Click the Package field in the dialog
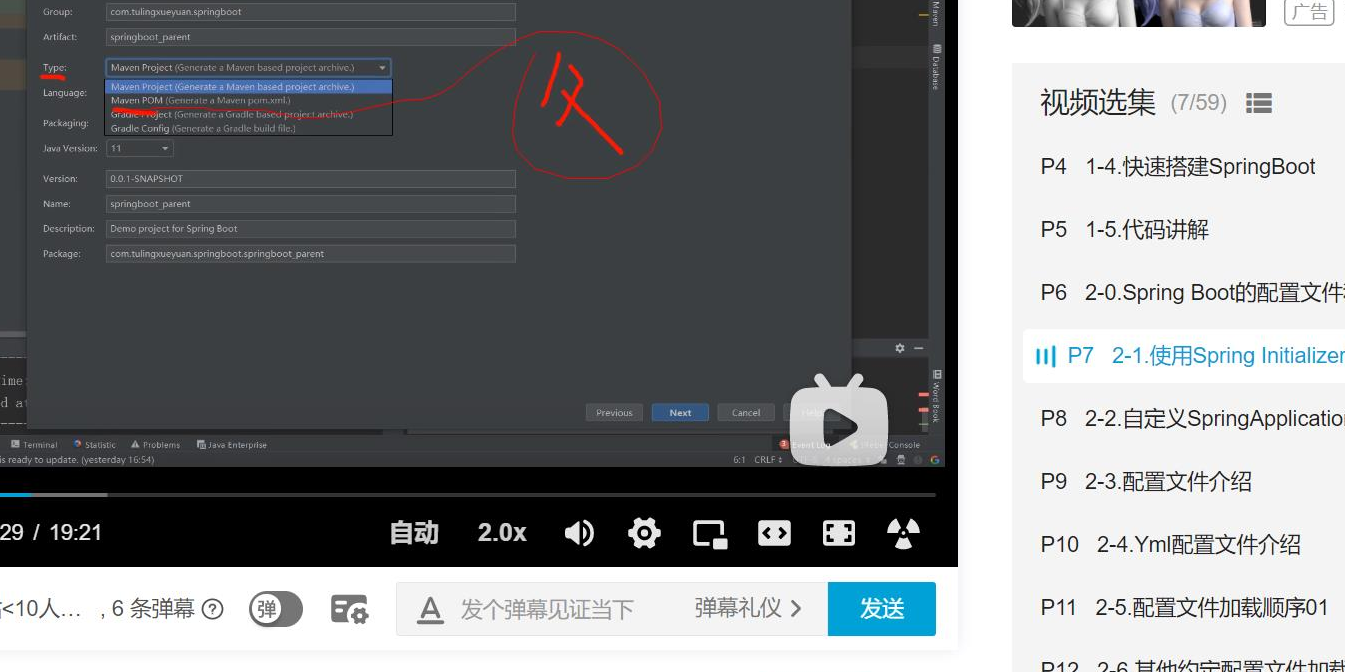 point(311,254)
